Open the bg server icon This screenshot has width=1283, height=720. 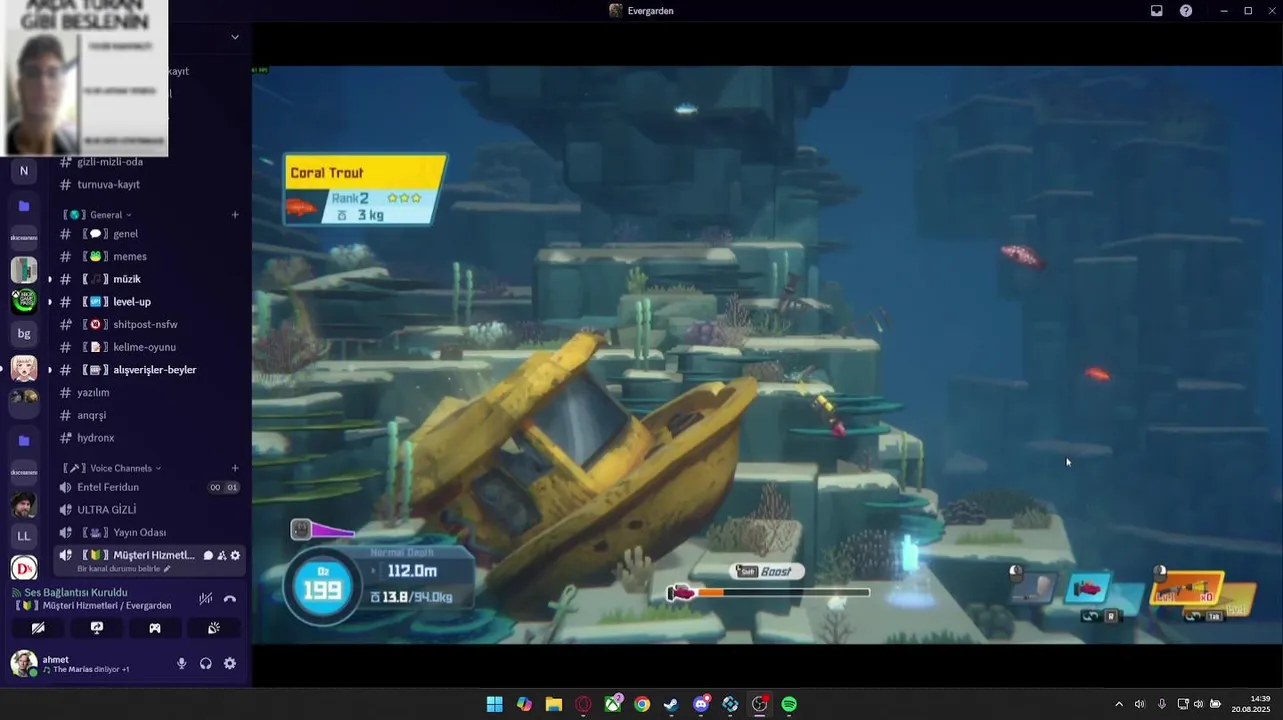click(x=24, y=333)
